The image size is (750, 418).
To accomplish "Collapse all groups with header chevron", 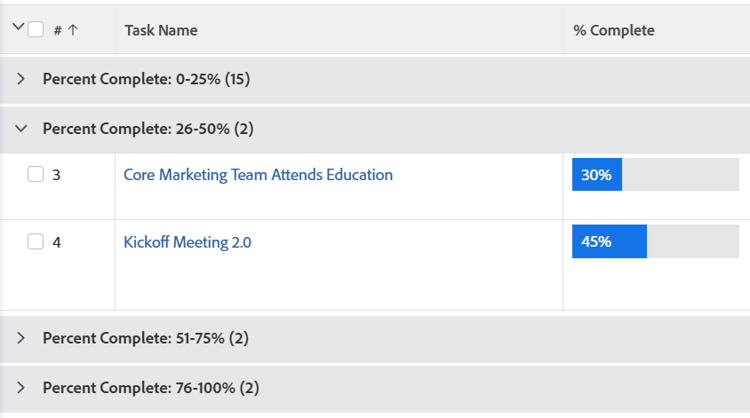I will pos(17,28).
